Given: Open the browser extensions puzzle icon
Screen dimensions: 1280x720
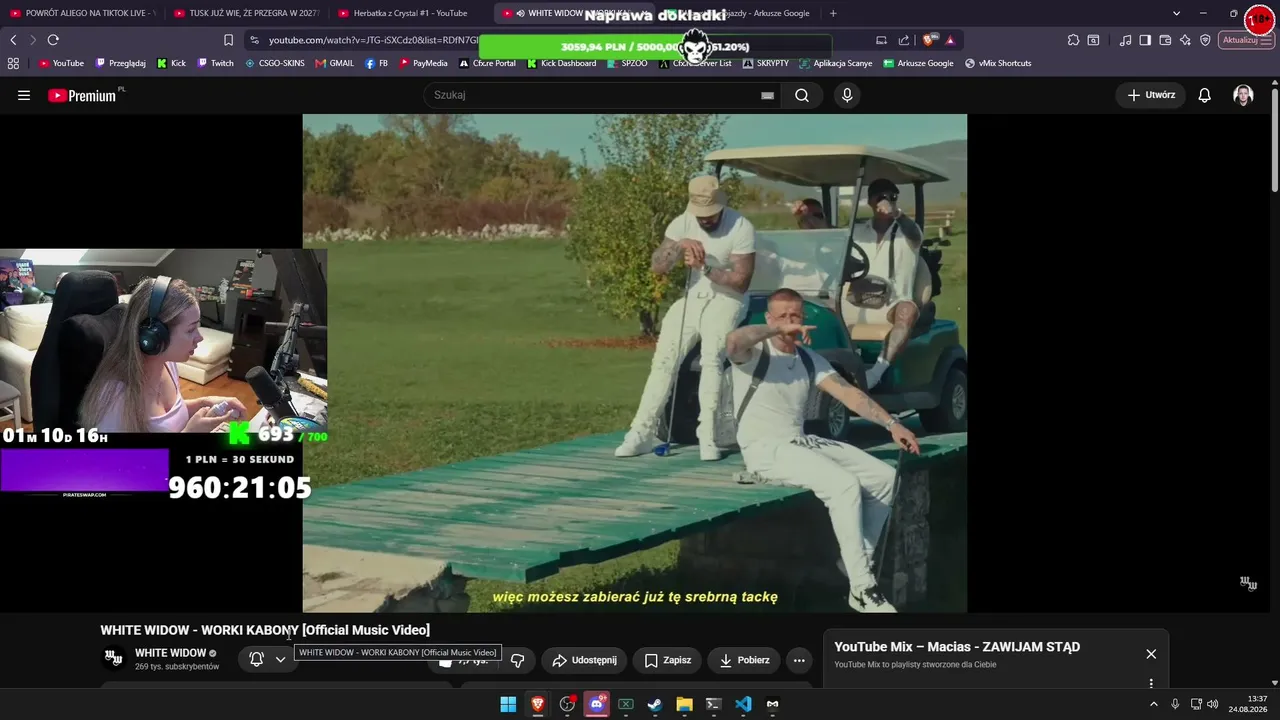Looking at the screenshot, I should 1073,40.
